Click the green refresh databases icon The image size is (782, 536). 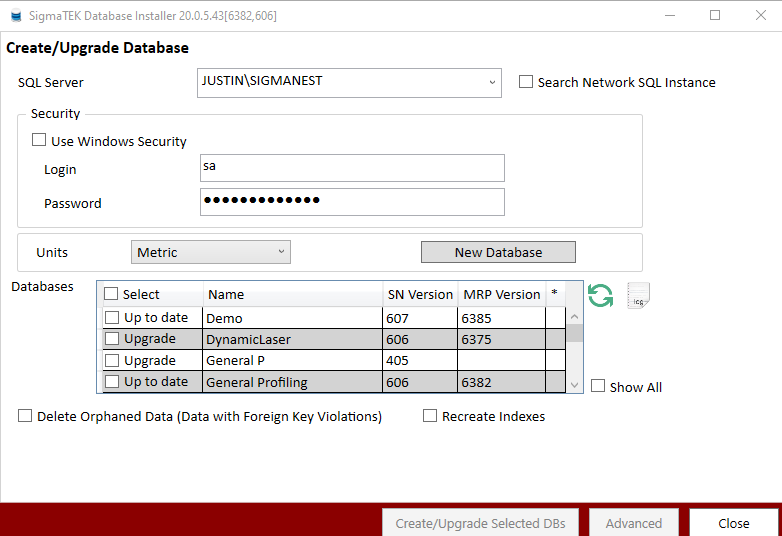(x=600, y=296)
